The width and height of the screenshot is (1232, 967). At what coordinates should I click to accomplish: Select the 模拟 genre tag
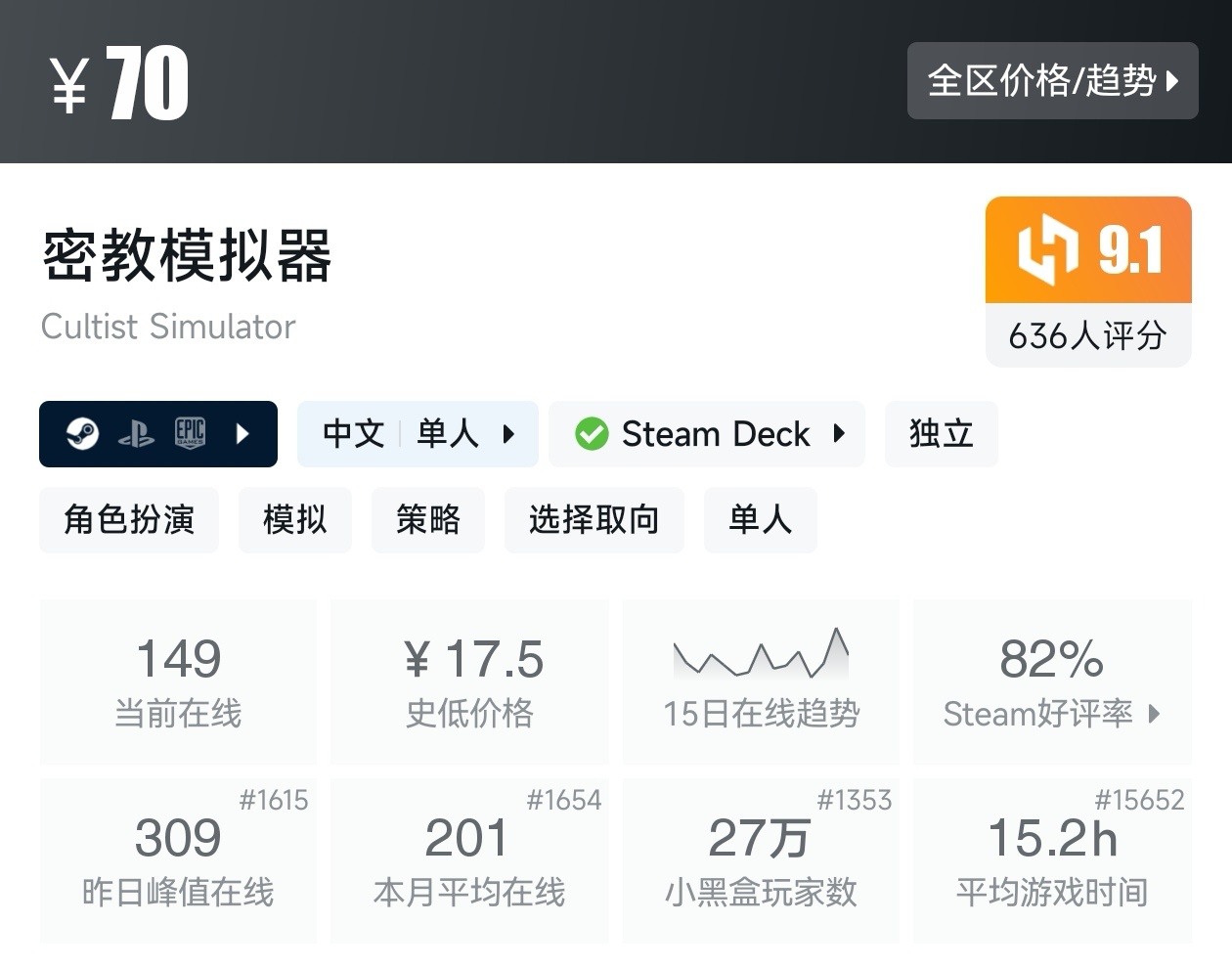click(294, 520)
